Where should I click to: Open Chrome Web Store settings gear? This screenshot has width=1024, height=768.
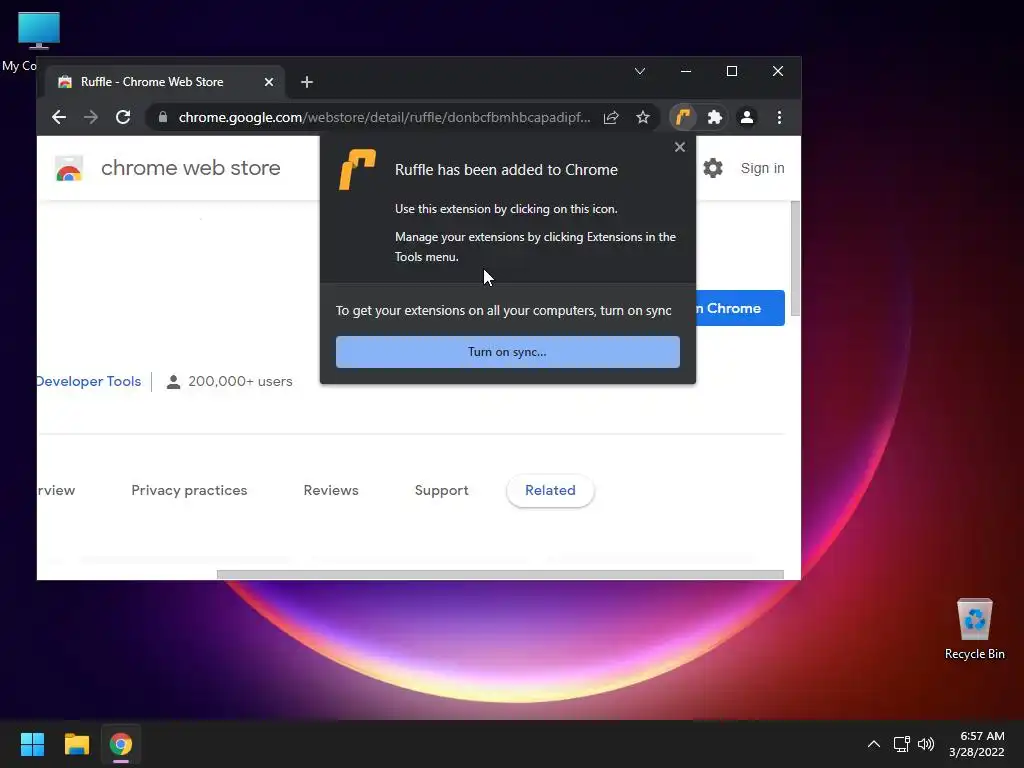coord(712,168)
